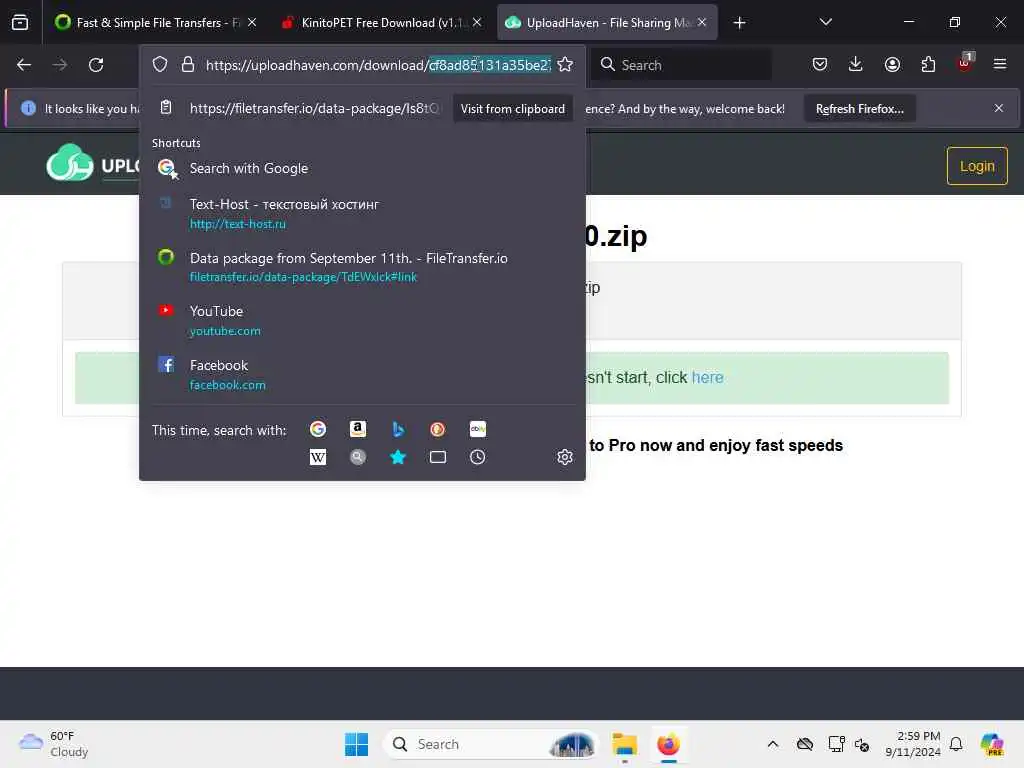The width and height of the screenshot is (1024, 768).
Task: Click into the address bar URL field
Action: click(379, 65)
